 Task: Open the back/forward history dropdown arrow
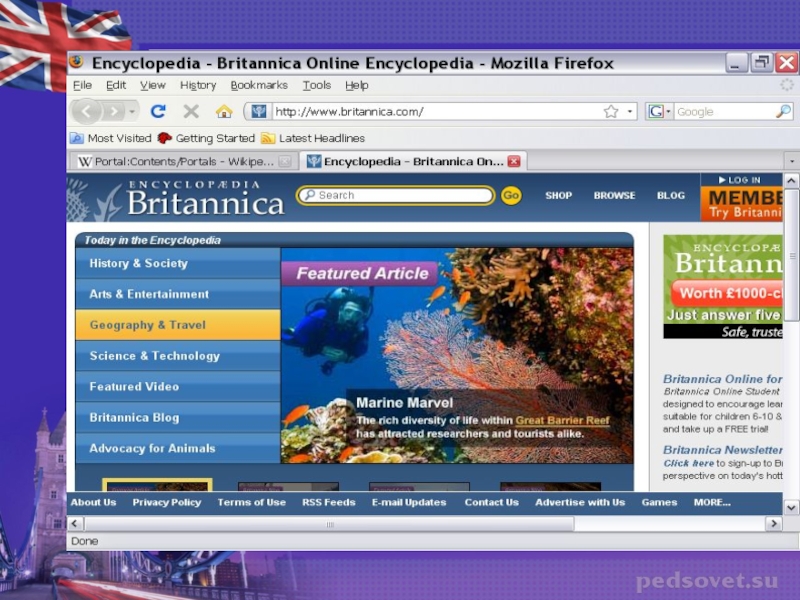132,111
